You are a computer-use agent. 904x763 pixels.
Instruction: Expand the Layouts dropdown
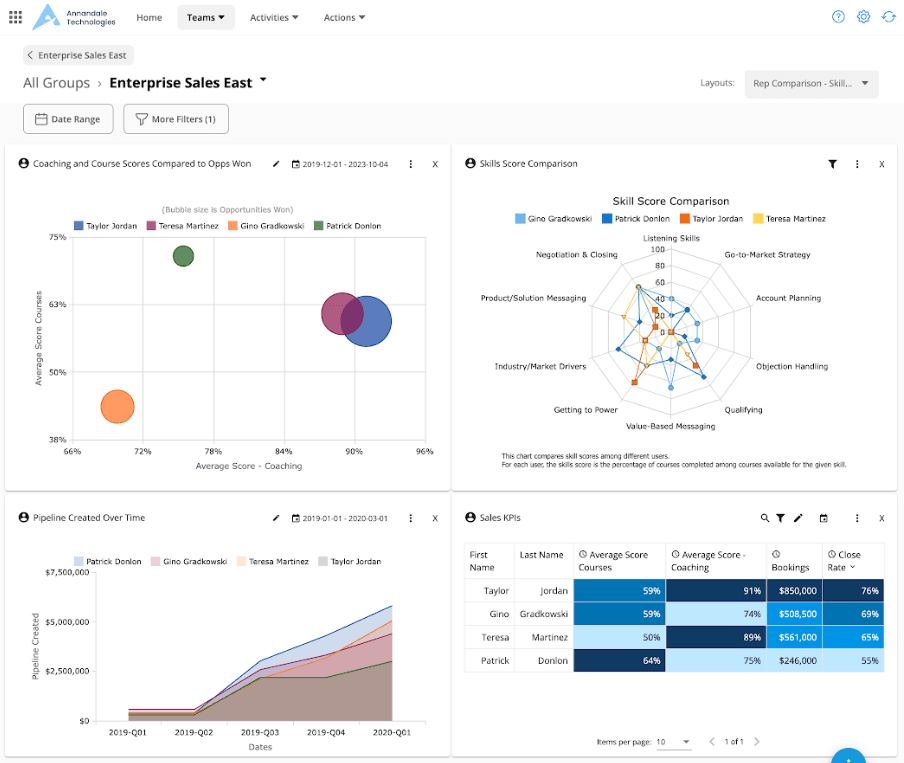click(811, 84)
